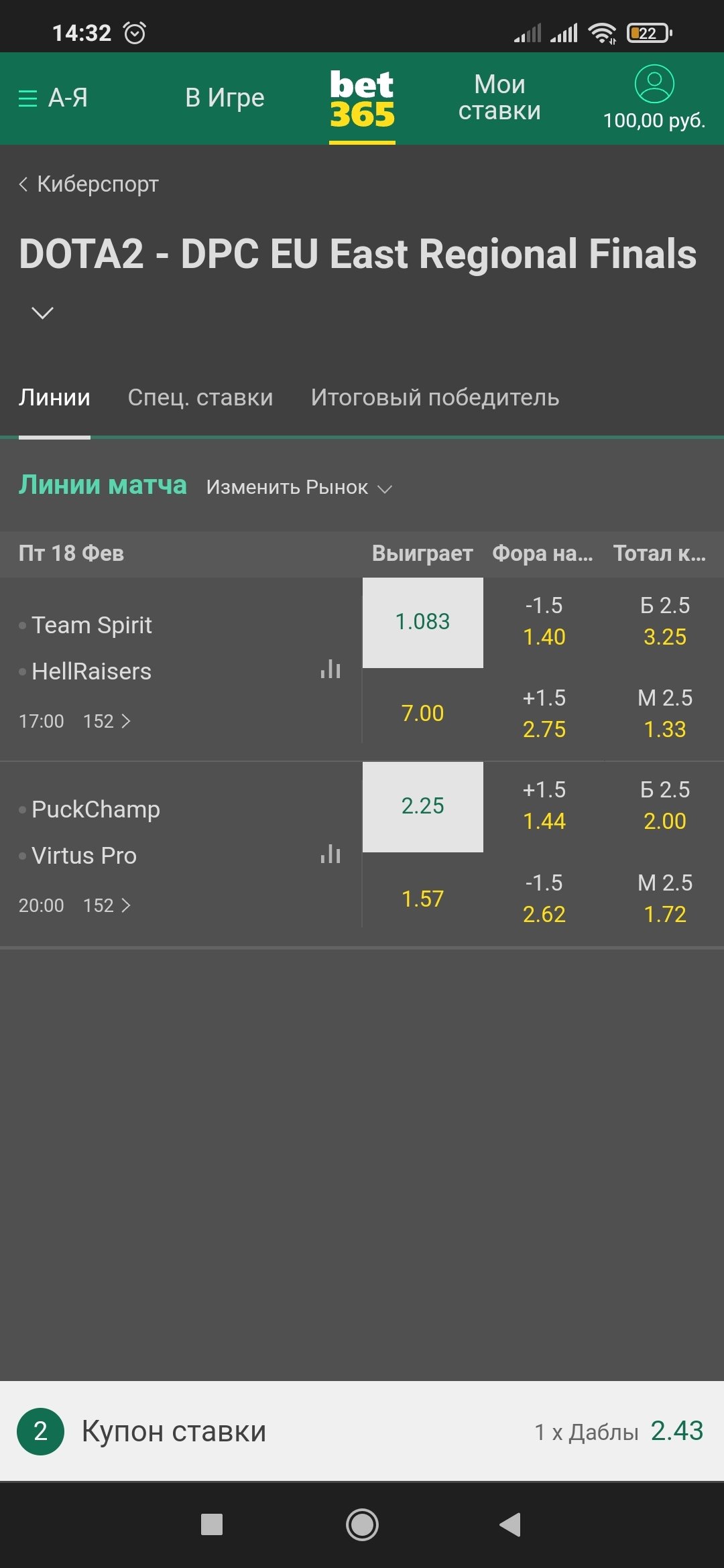Screen dimensions: 724x1568
Task: Expand the tournament title chevron
Action: [43, 313]
